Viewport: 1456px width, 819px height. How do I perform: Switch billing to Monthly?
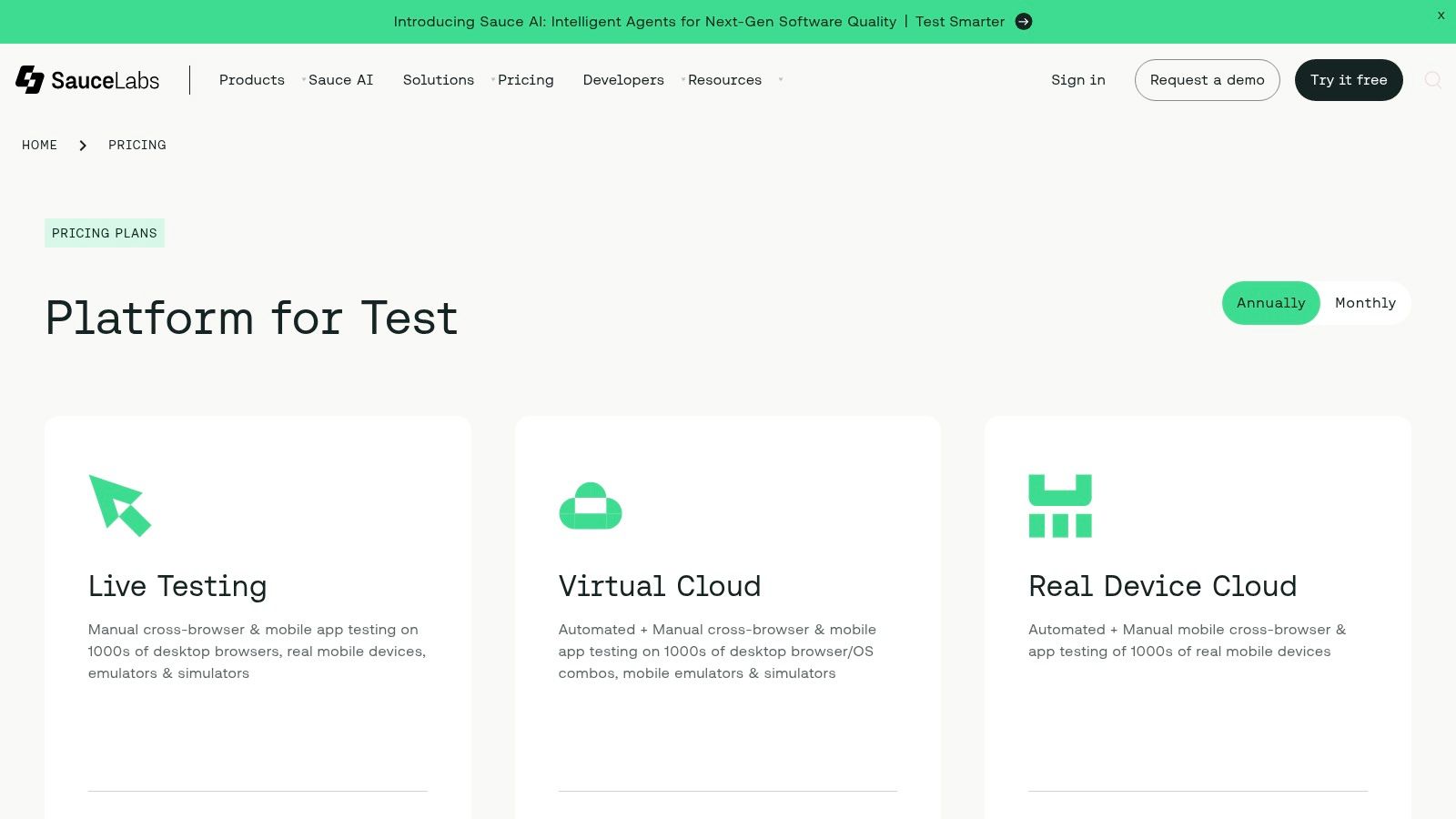[x=1364, y=303]
